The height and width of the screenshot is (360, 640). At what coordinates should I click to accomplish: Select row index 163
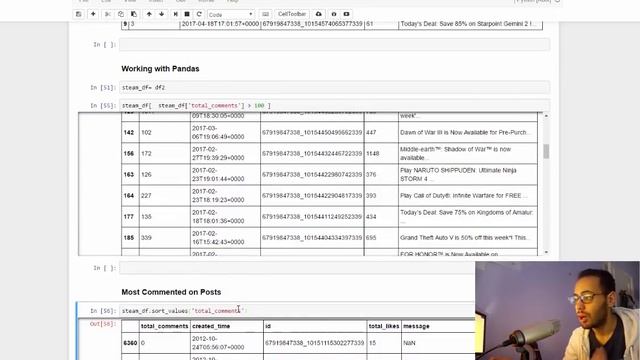point(129,174)
